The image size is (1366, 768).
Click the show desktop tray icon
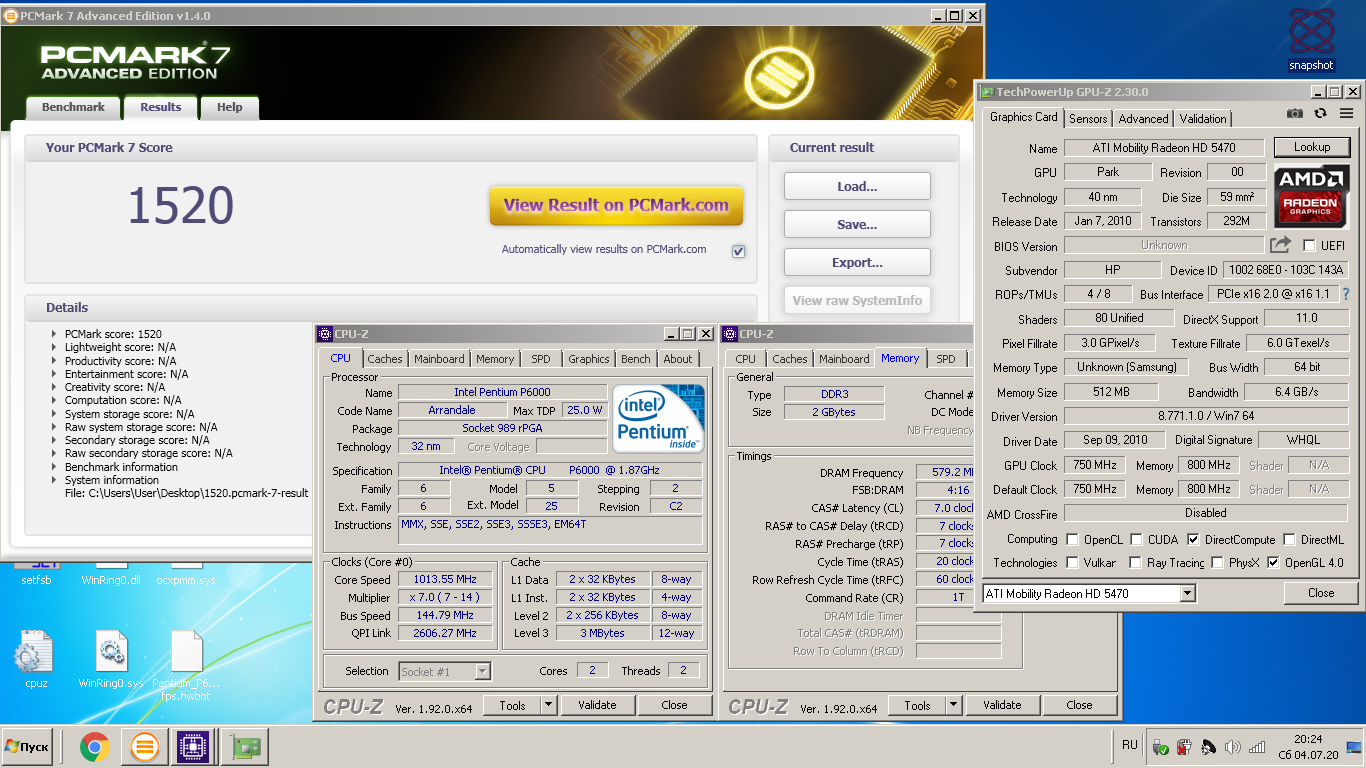1355,747
